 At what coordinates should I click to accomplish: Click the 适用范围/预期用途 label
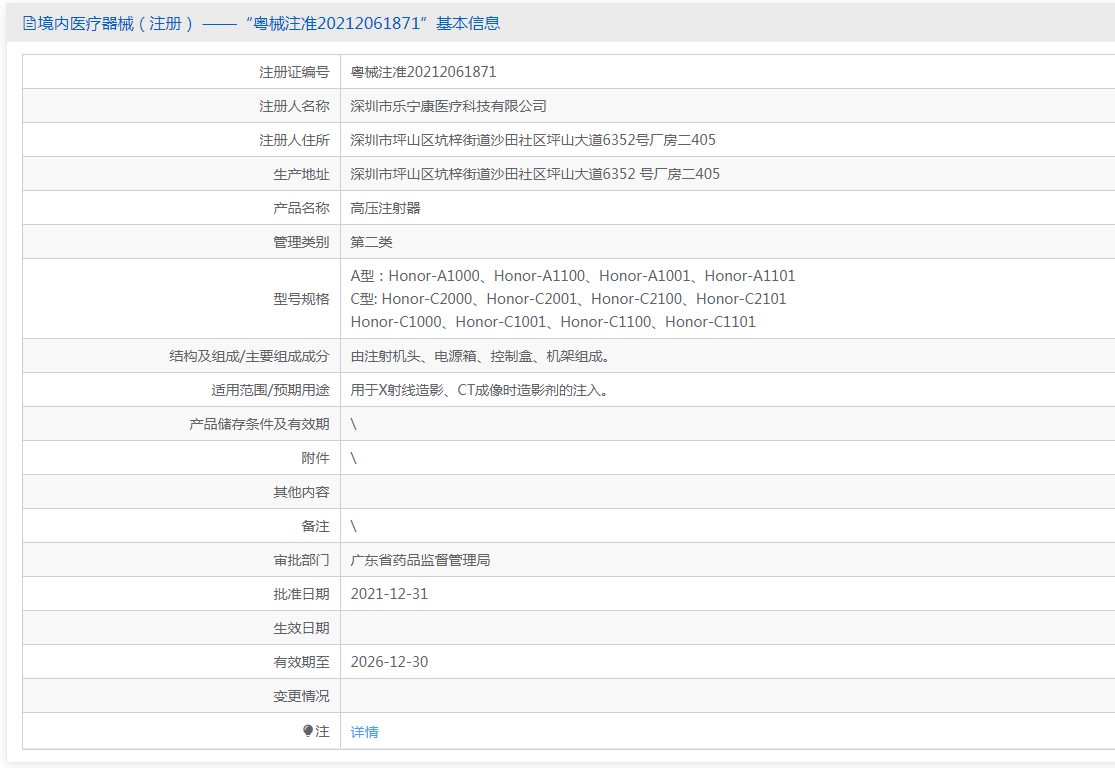[270, 390]
